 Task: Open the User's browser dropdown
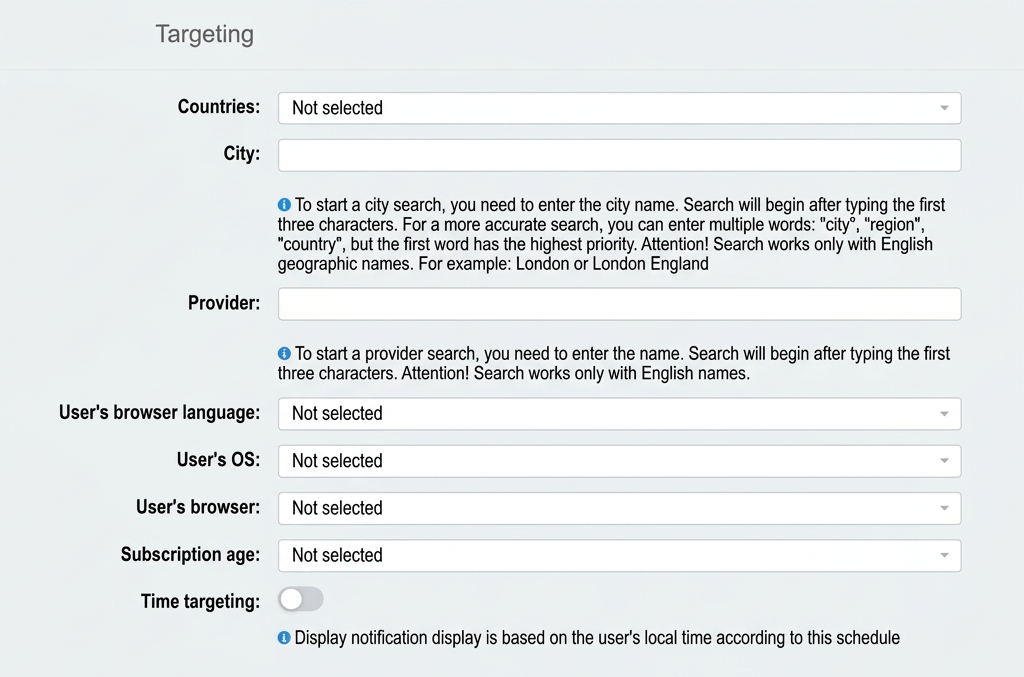pos(619,508)
